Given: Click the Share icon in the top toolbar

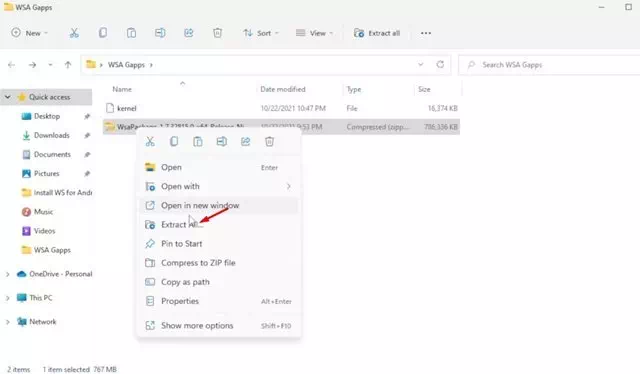Looking at the screenshot, I should (189, 33).
